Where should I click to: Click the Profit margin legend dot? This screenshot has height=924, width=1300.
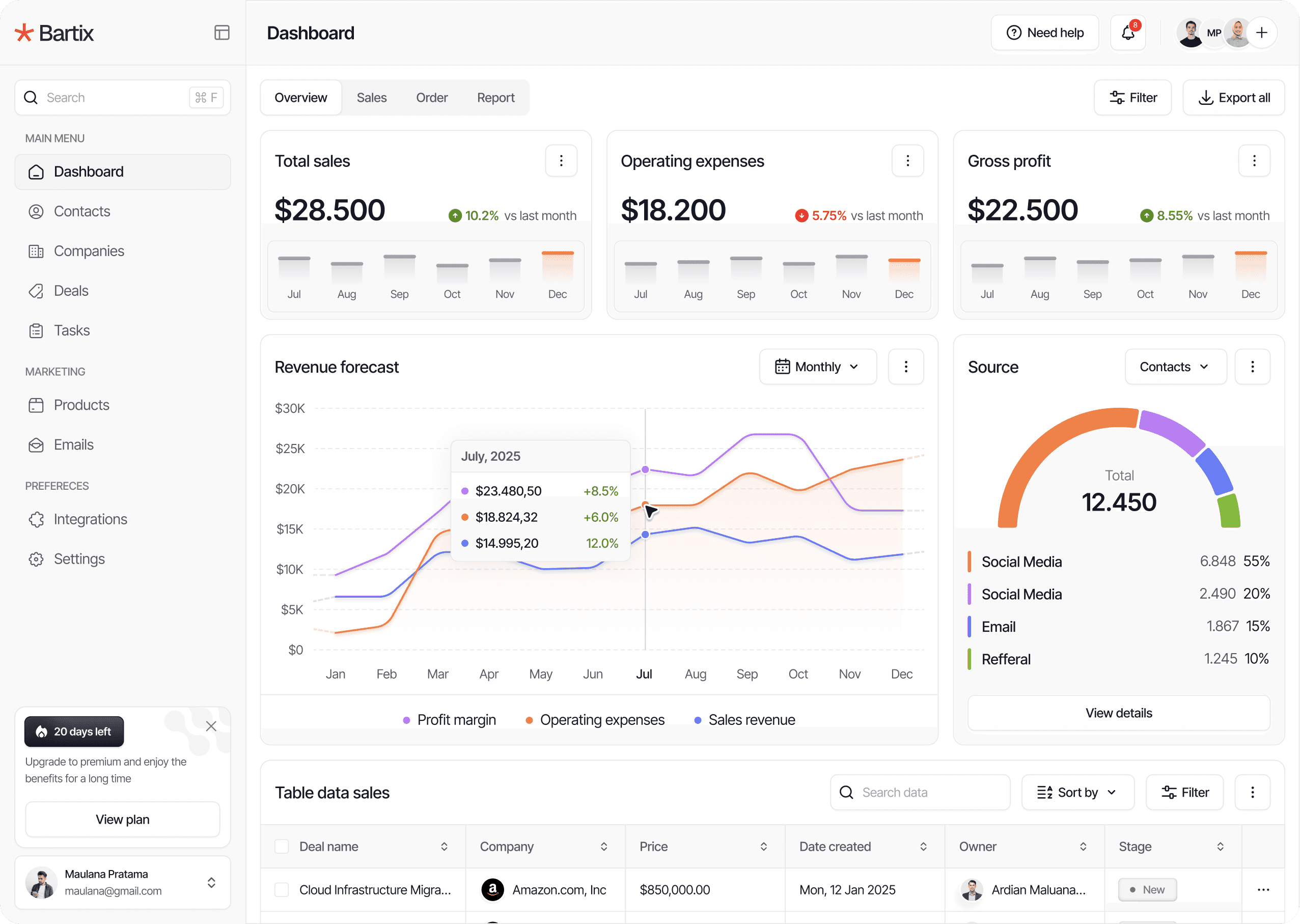coord(406,720)
